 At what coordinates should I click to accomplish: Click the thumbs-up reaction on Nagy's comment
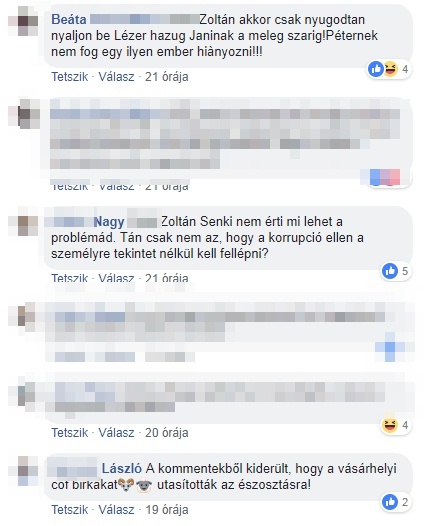click(390, 271)
